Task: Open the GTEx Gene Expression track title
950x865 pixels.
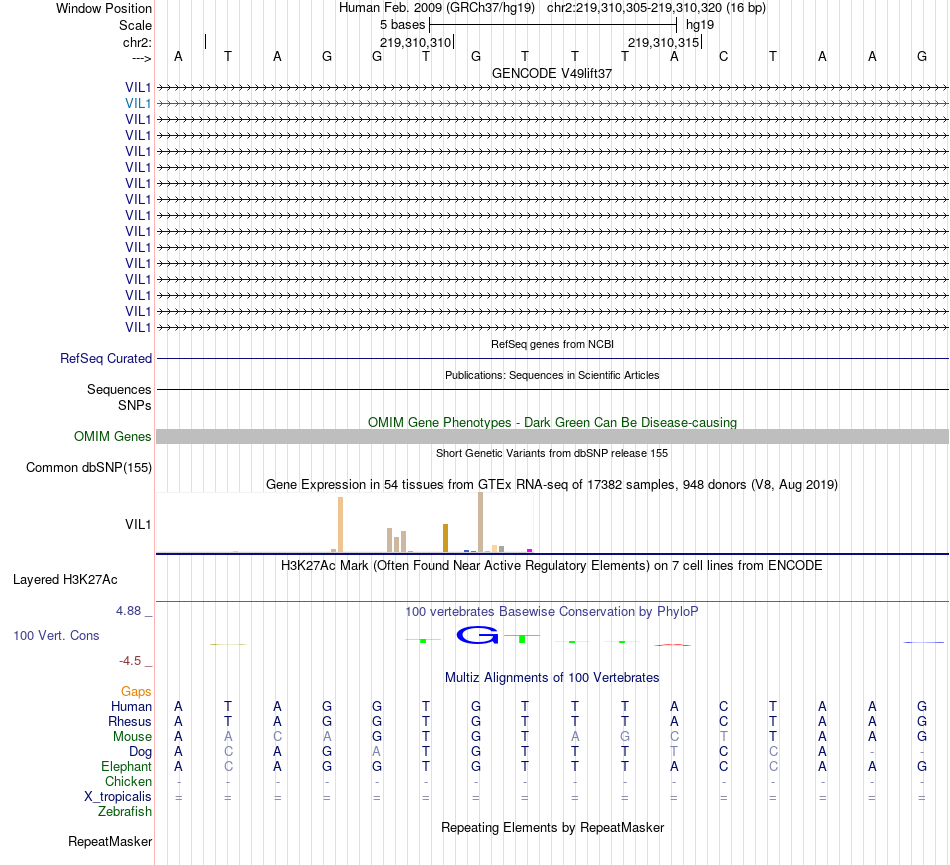Action: tap(552, 485)
